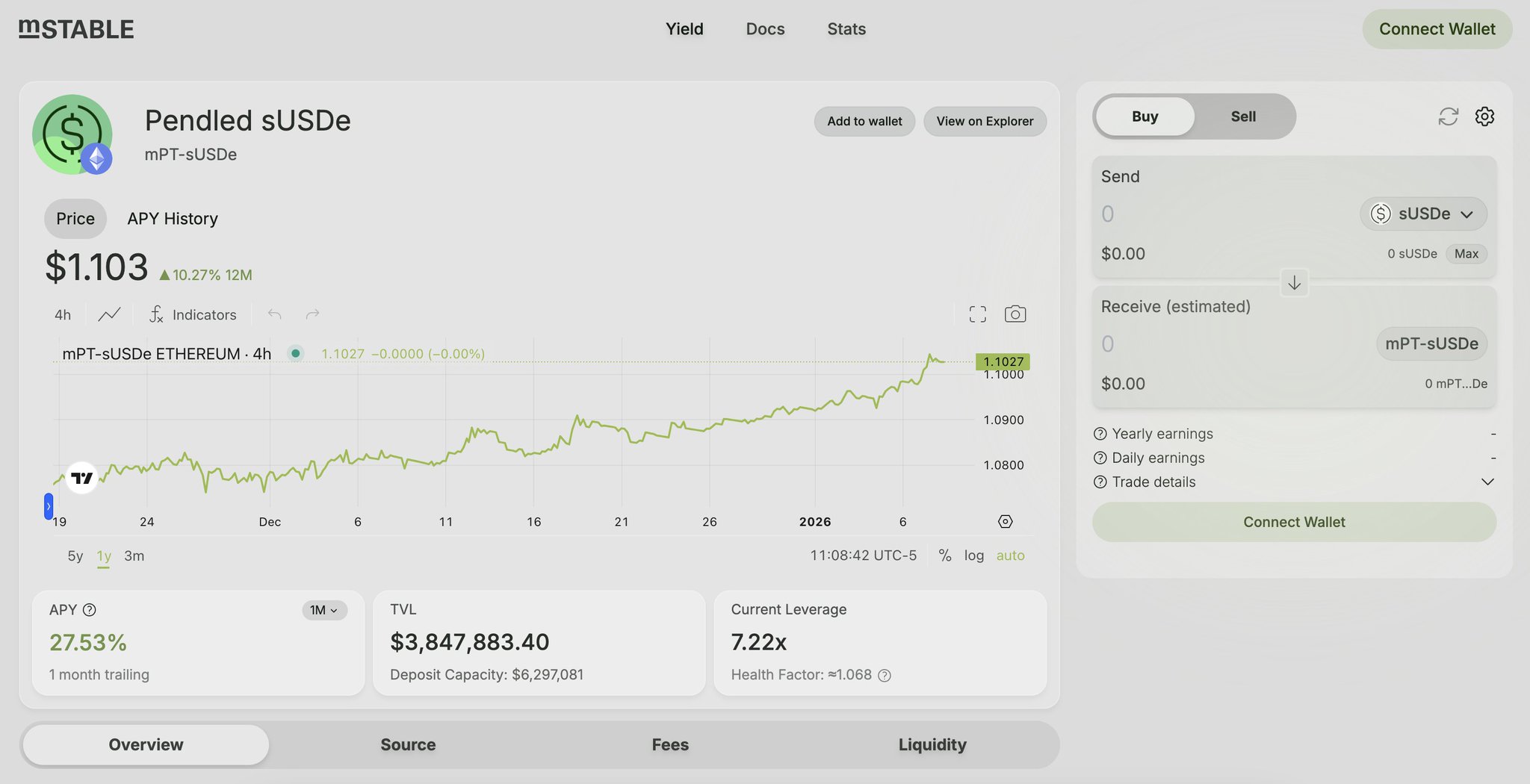This screenshot has height=784, width=1530.
Task: Click the View on Explorer button
Action: (x=985, y=121)
